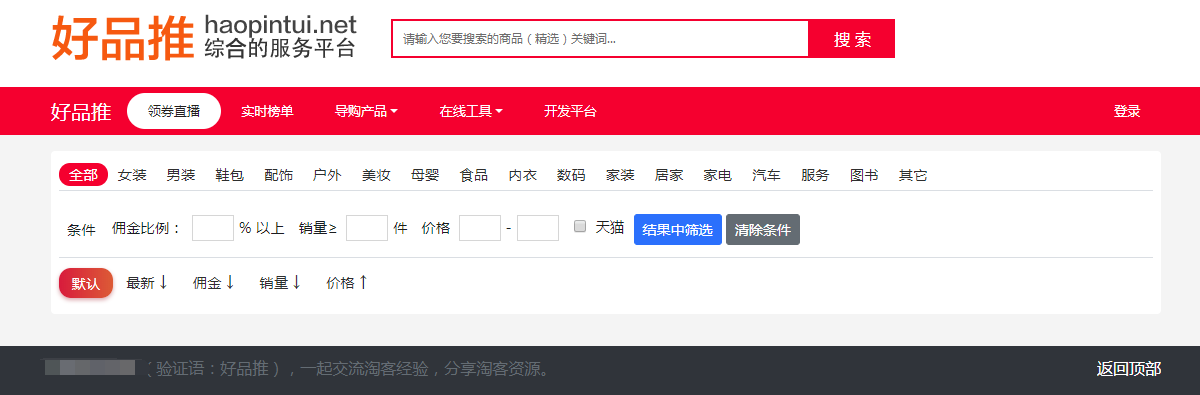Select the 家电 category
Viewport: 1200px width, 395px height.
[x=718, y=175]
